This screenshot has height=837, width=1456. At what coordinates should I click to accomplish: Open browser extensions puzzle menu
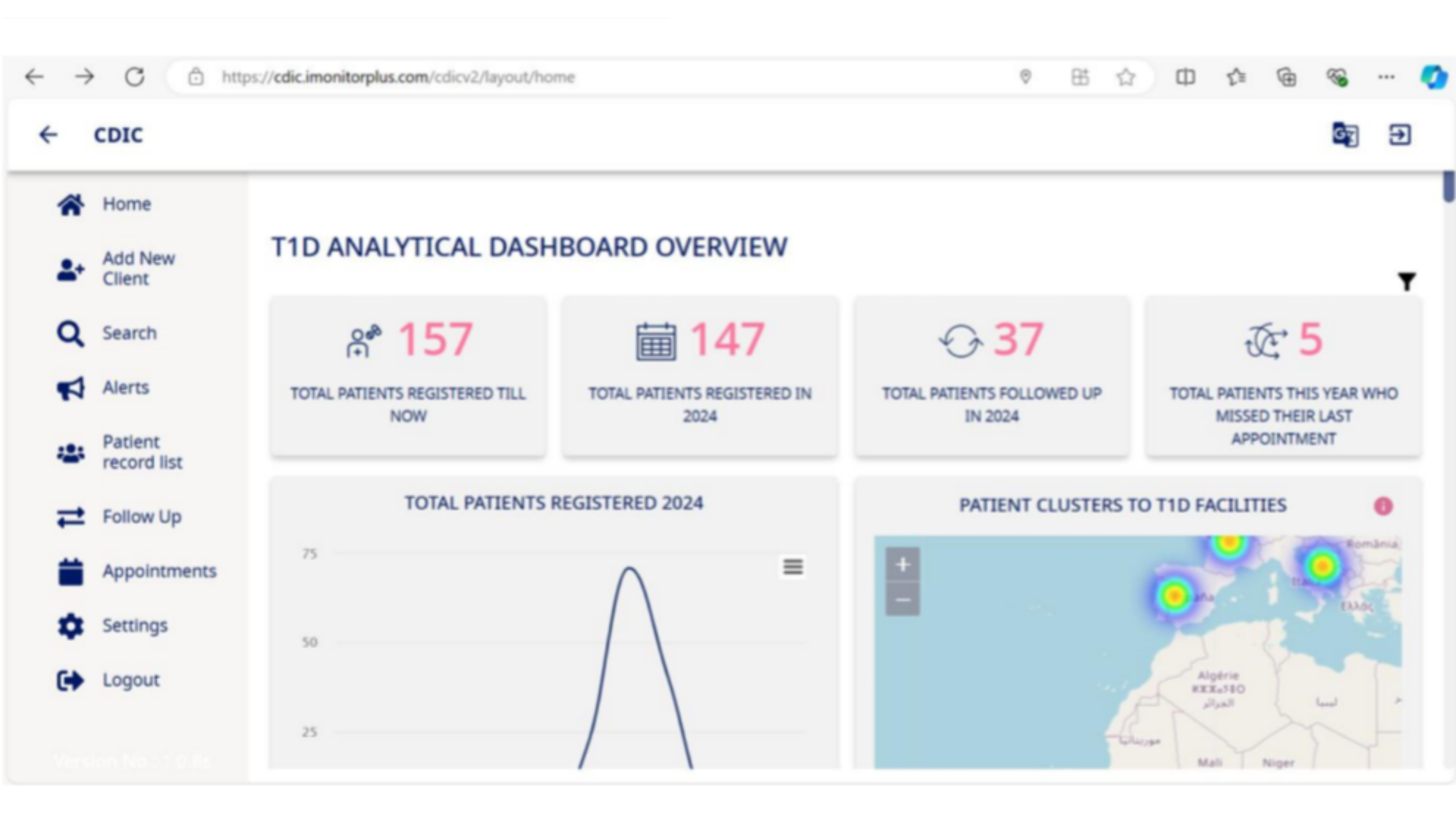pos(1286,76)
